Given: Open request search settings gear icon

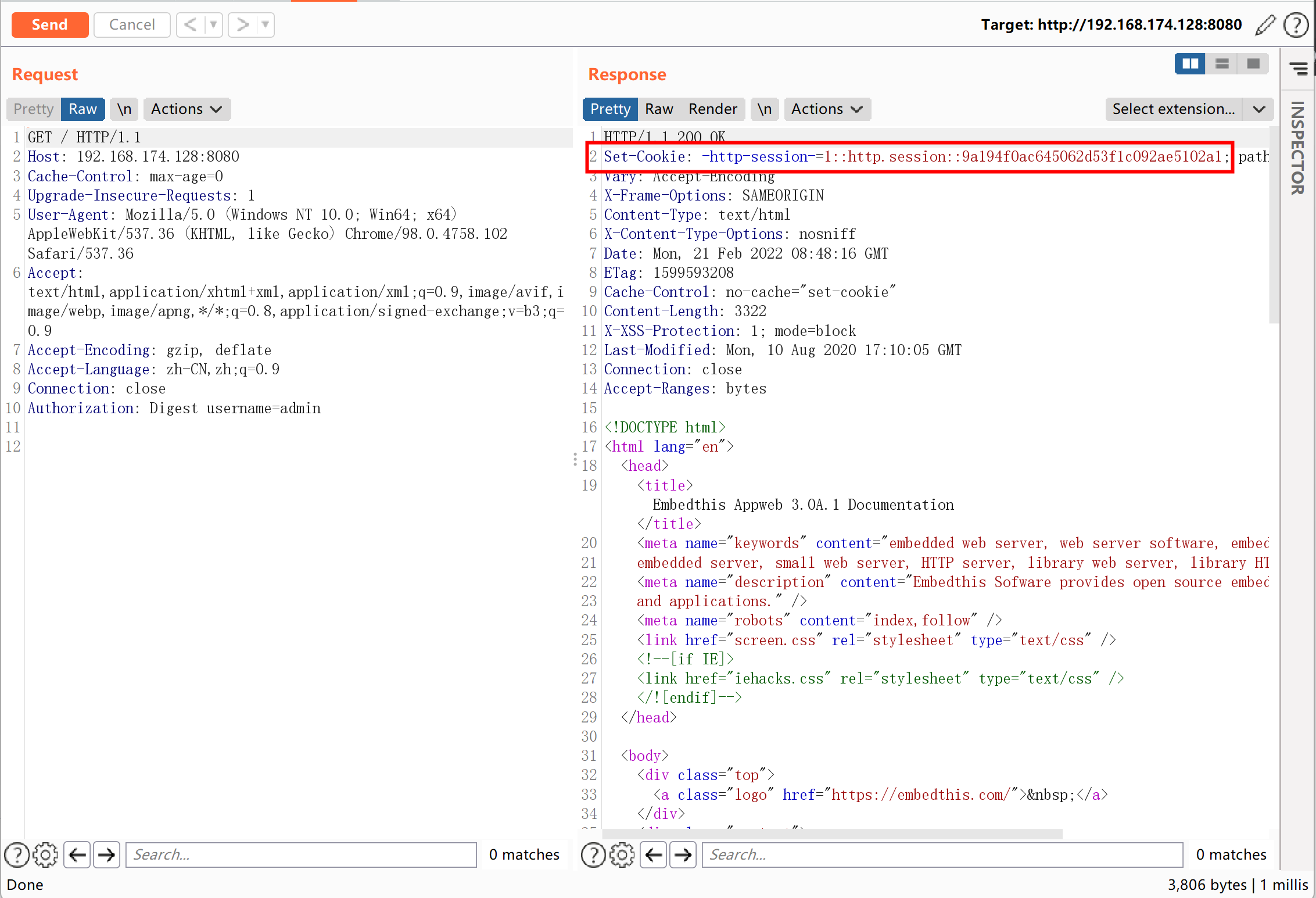Looking at the screenshot, I should [45, 854].
